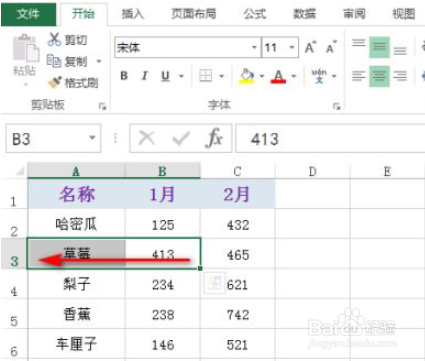Click cell containing 梨子

(76, 284)
